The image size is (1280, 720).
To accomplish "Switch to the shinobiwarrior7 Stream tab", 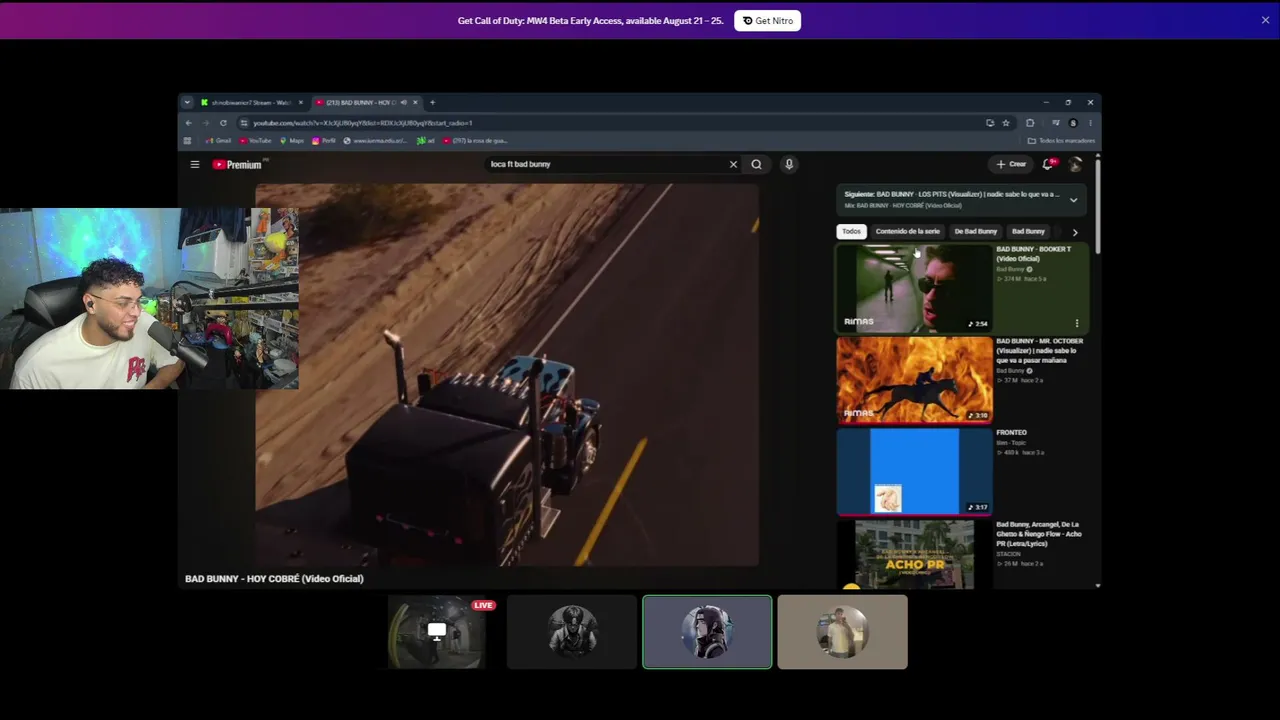I will tap(250, 102).
